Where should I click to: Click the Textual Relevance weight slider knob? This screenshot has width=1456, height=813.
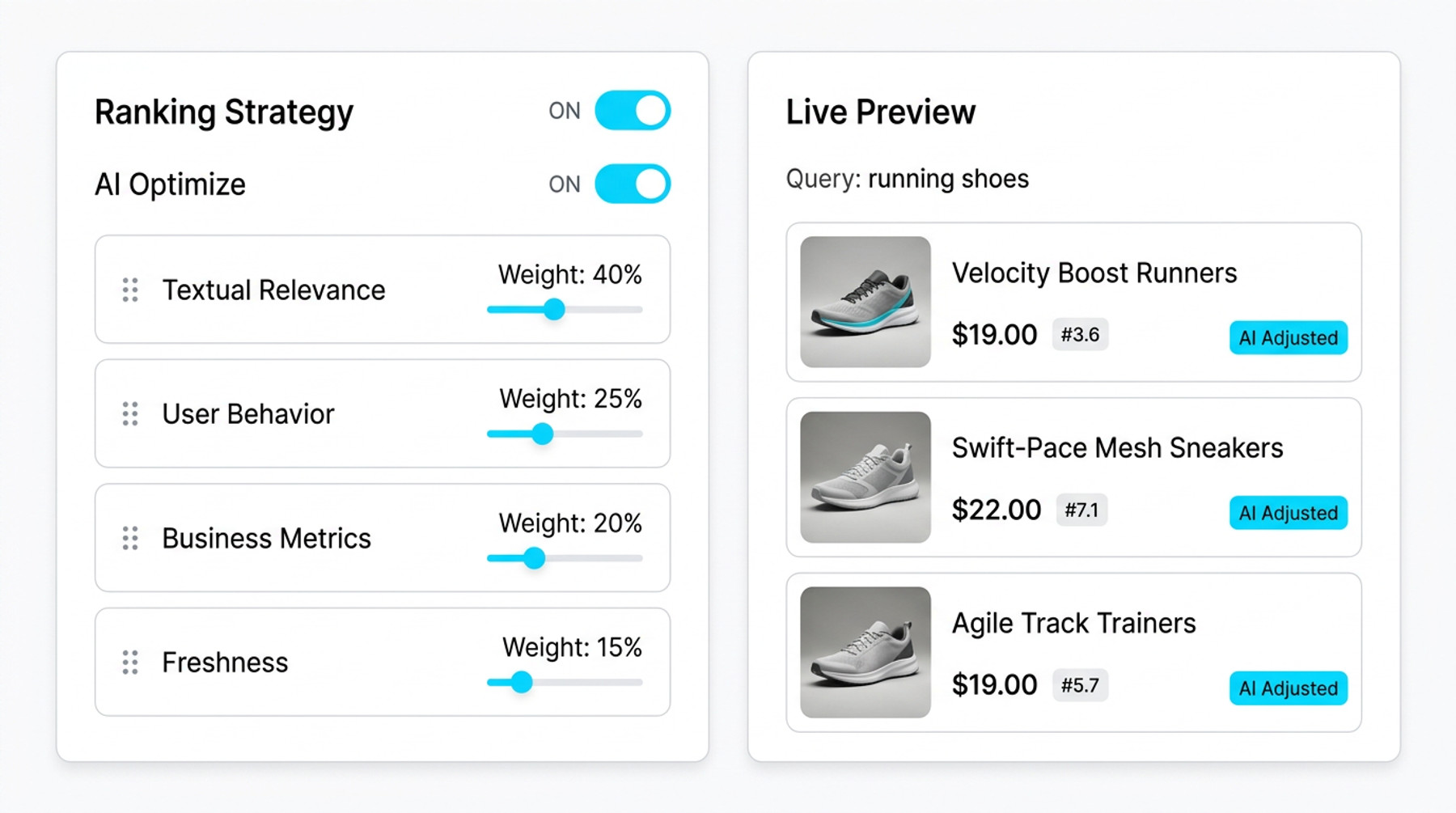click(554, 309)
